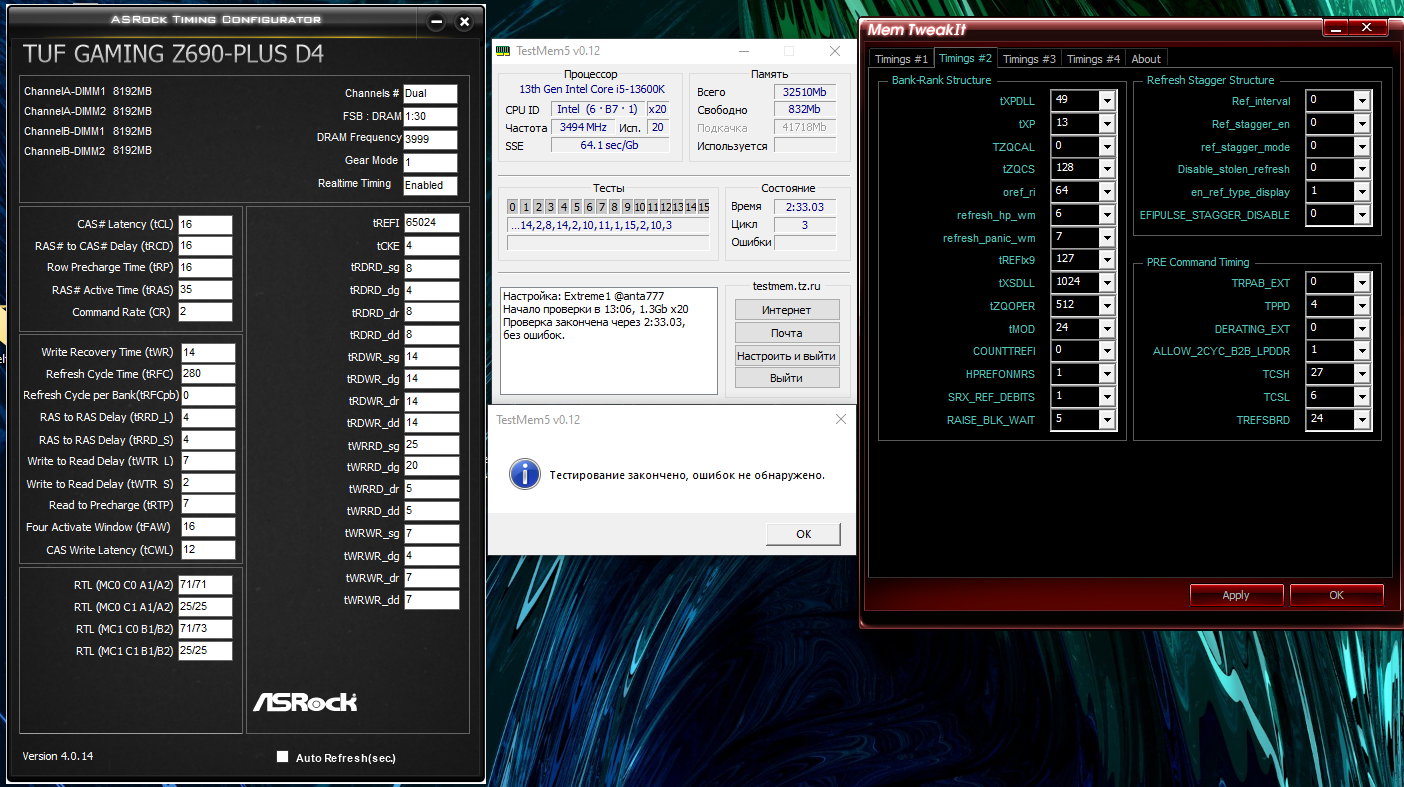Expand the tZQCS dropdown
Viewport: 1404px width, 787px height.
pyautogui.click(x=1107, y=168)
